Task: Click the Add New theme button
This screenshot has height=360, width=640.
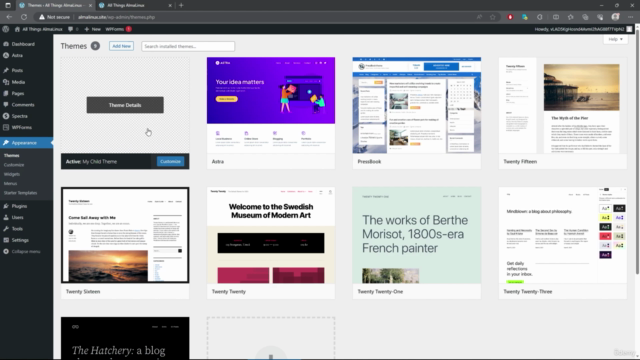Action: point(121,46)
